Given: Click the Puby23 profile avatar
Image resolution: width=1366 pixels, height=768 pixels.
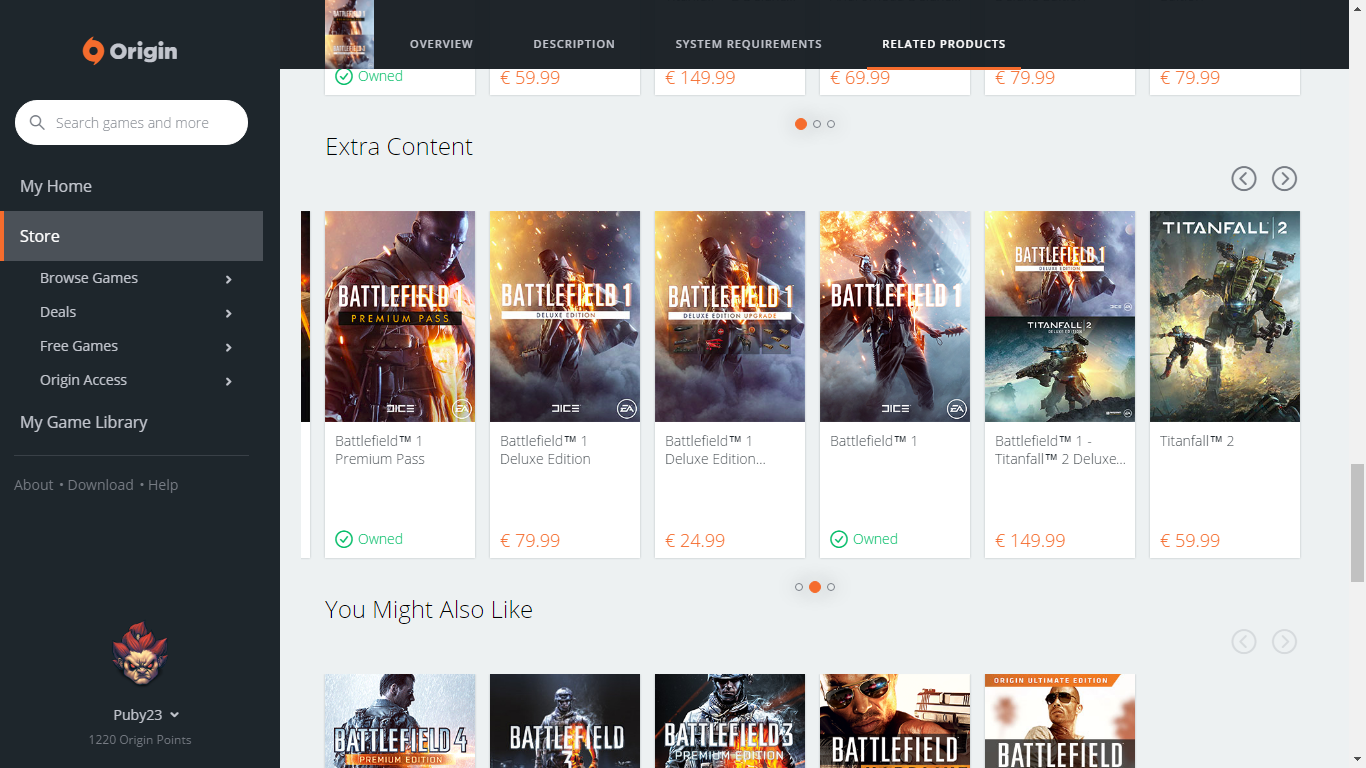Looking at the screenshot, I should coord(140,654).
